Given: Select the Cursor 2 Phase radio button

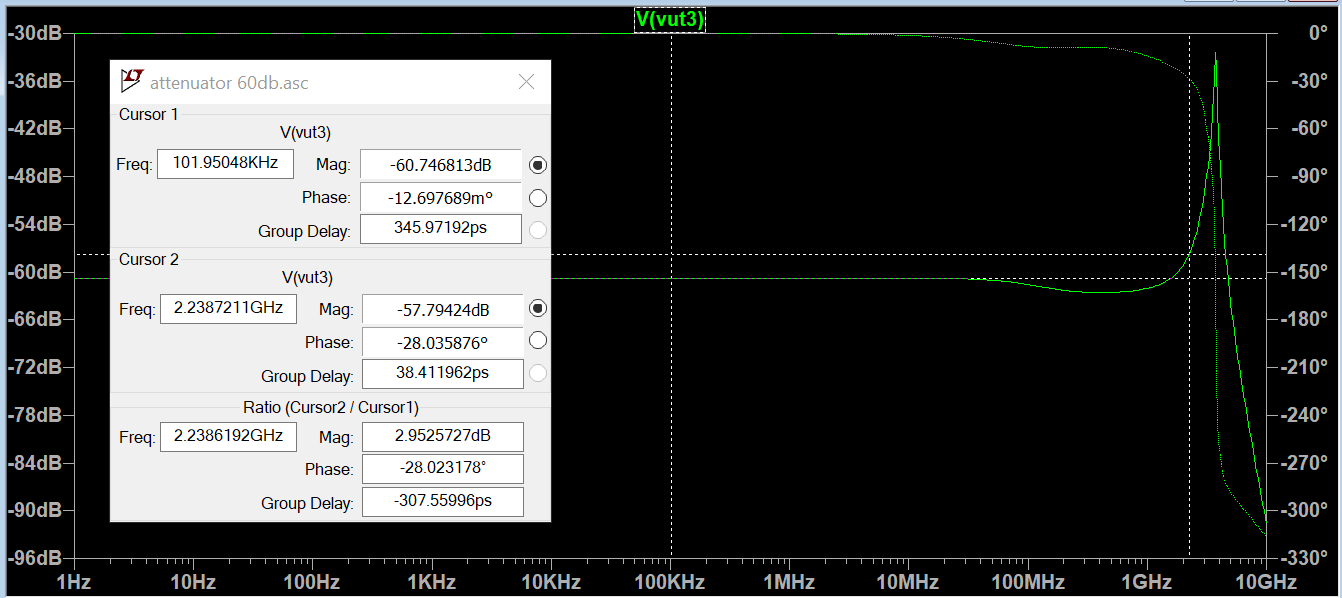Looking at the screenshot, I should pos(538,341).
